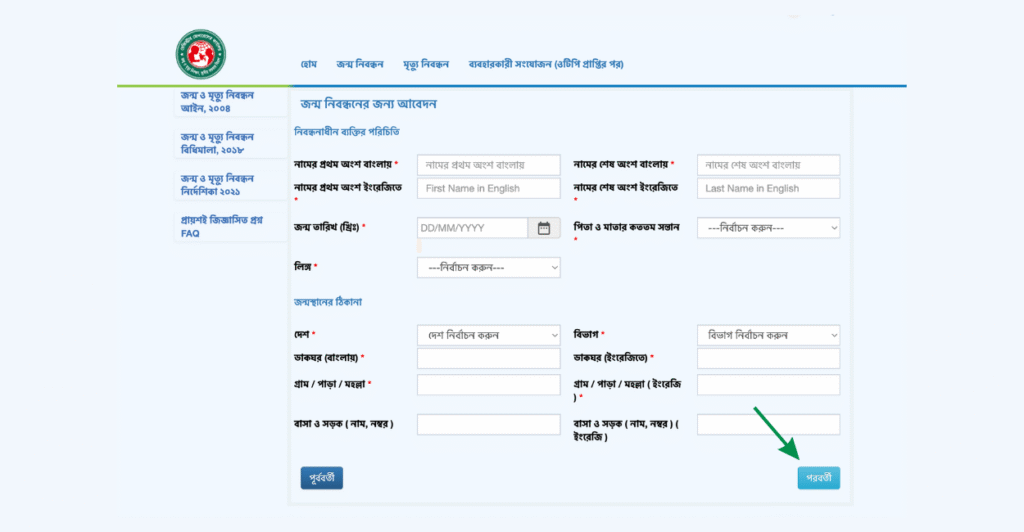1024x532 pixels.
Task: Open জন্ম ও মৃত্যু নিবন্ধন আইন, ২০০৪ link
Action: pyautogui.click(x=217, y=101)
